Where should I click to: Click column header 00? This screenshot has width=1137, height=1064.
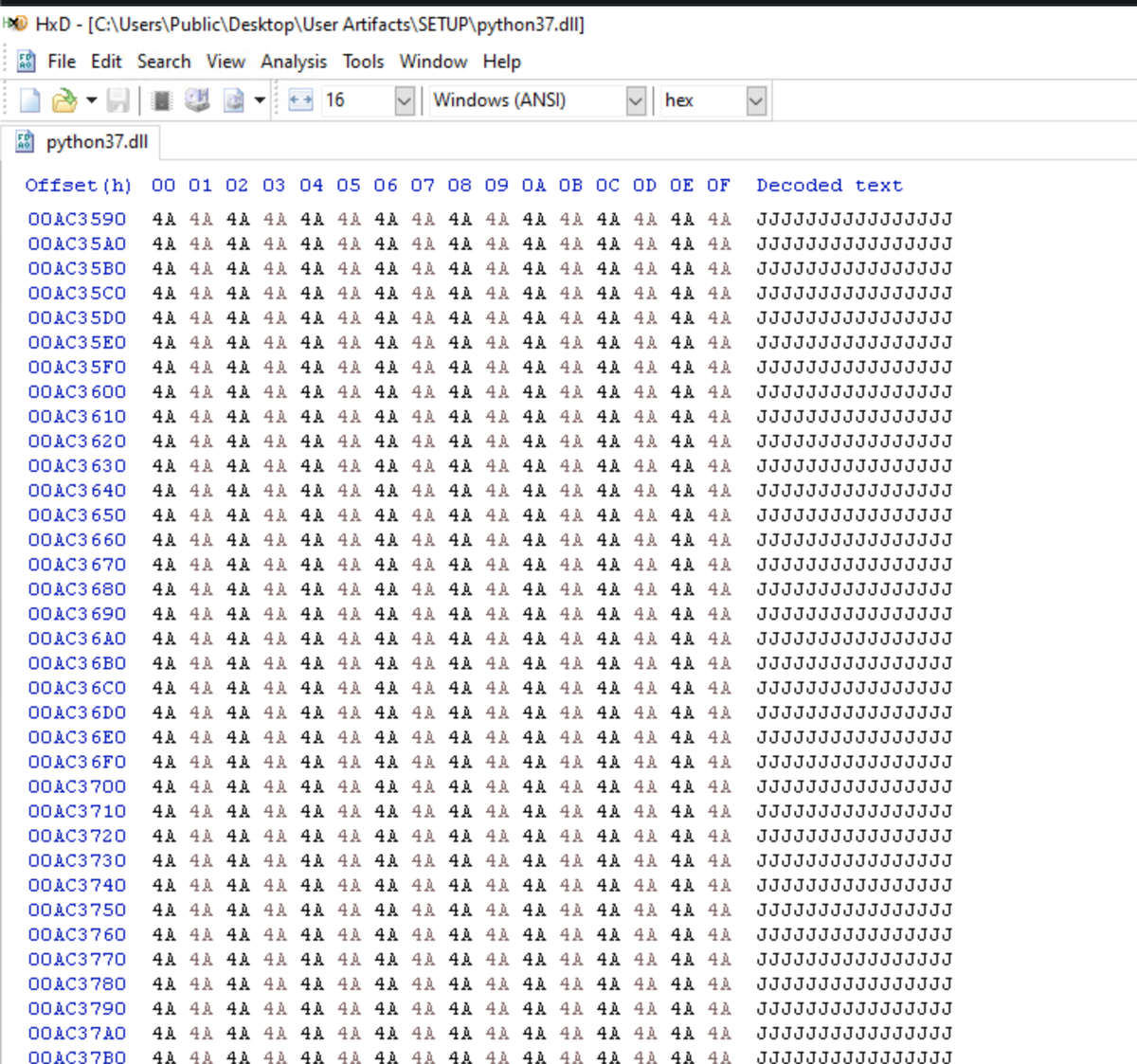[x=164, y=186]
